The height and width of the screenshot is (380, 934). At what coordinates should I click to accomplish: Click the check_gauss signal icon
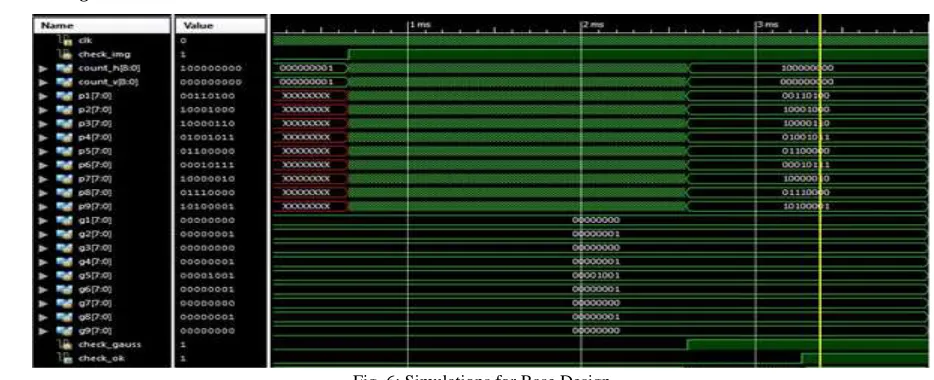click(x=66, y=344)
